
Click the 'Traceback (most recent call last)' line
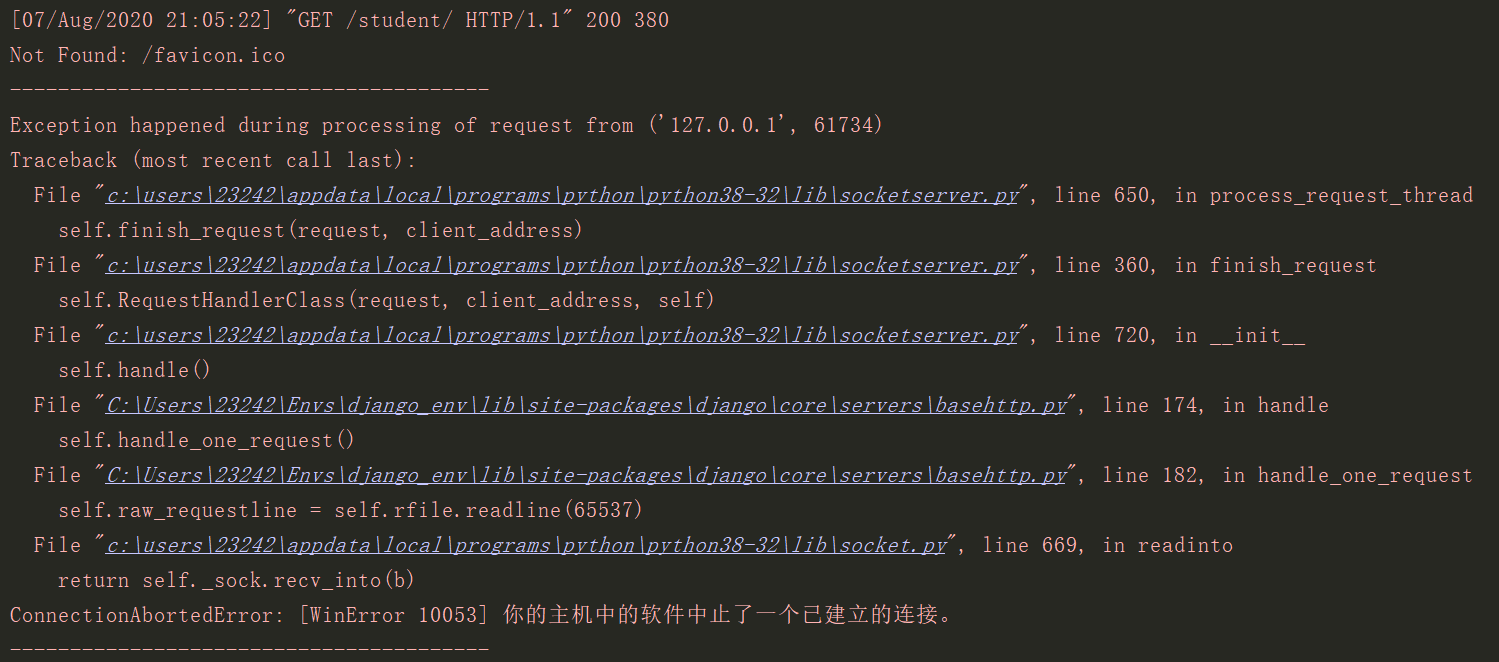pos(213,160)
